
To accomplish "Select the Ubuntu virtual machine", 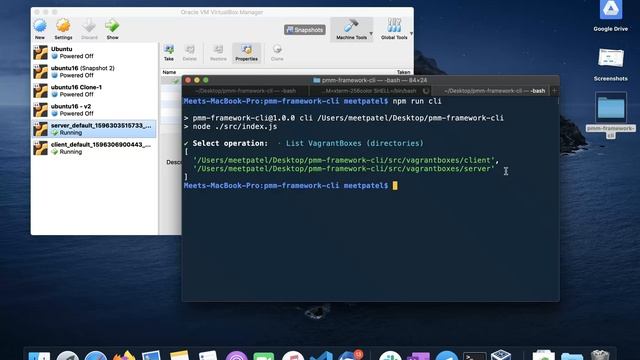I will pyautogui.click(x=94, y=53).
